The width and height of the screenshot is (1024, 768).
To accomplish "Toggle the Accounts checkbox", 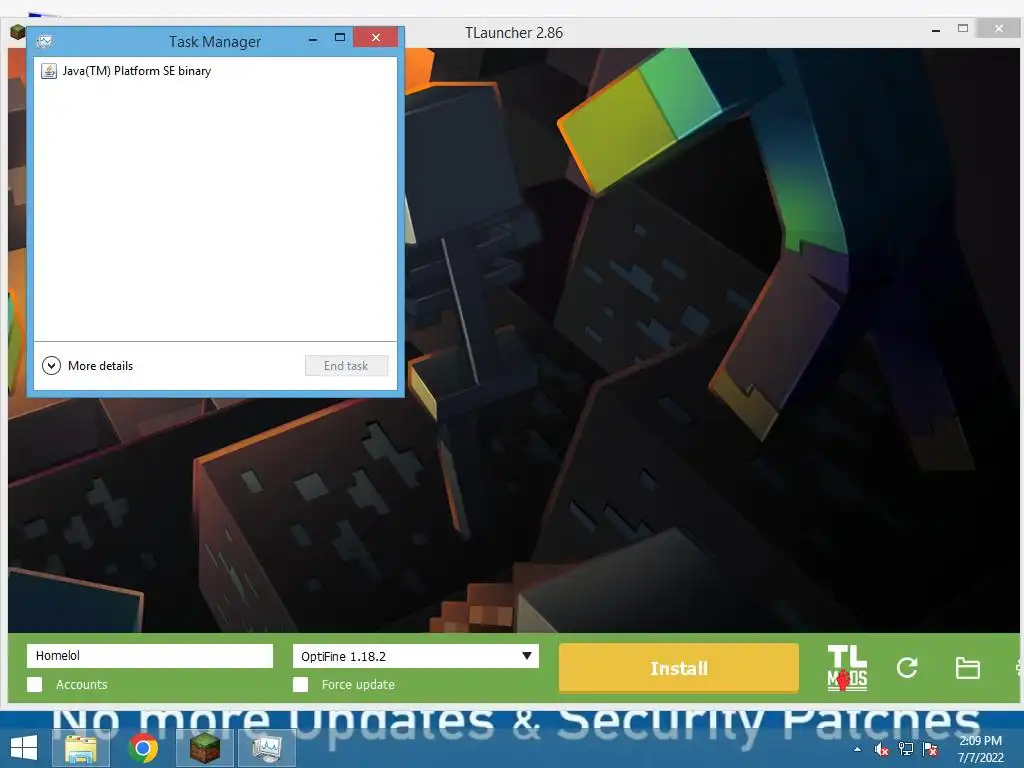I will pos(35,684).
